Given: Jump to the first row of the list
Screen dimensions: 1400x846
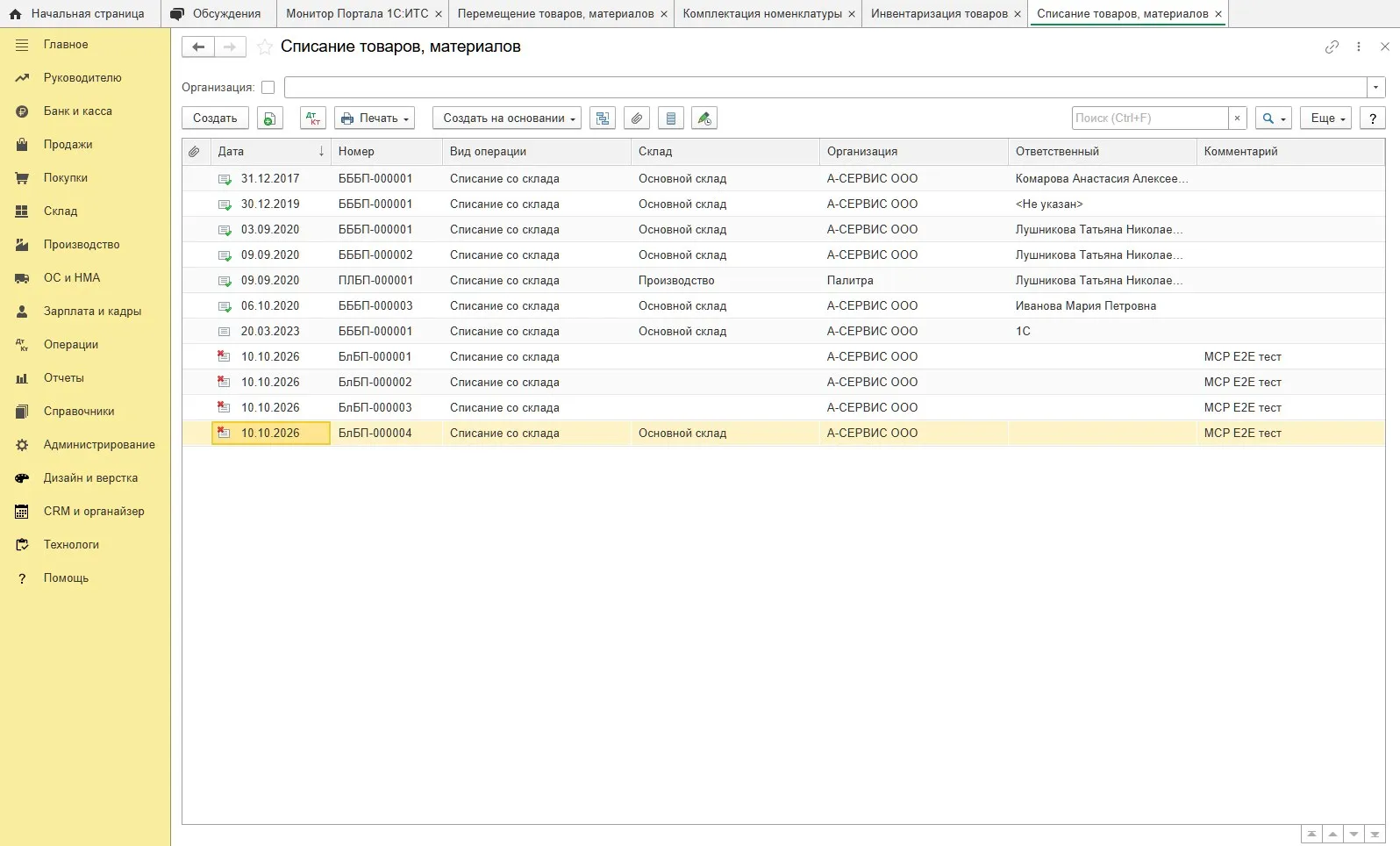Looking at the screenshot, I should (1311, 835).
